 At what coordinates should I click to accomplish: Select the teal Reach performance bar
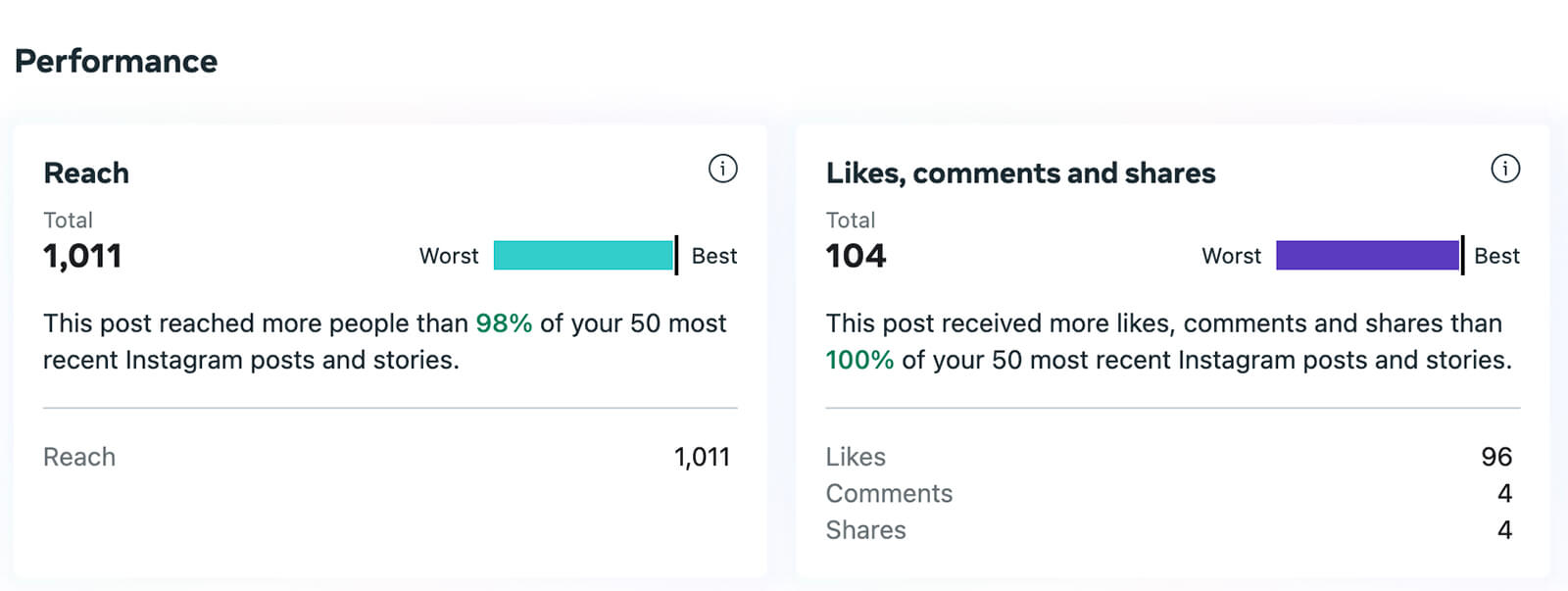click(584, 255)
